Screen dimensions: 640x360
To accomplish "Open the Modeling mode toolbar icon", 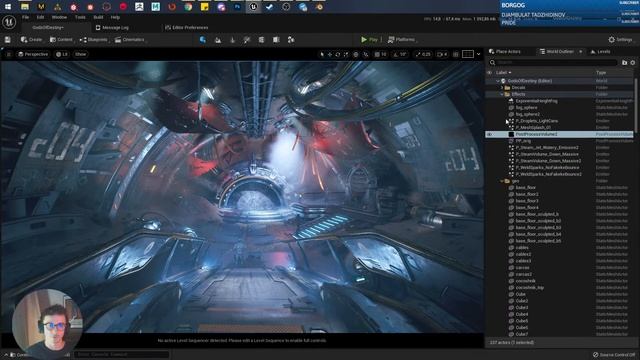I will (x=262, y=40).
